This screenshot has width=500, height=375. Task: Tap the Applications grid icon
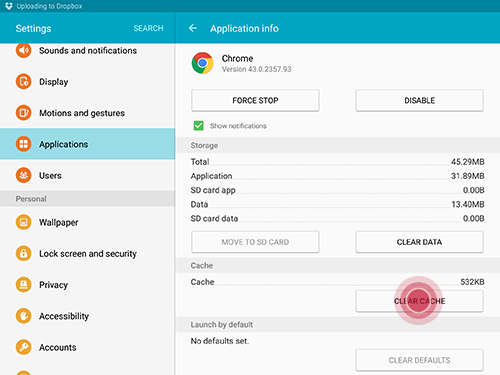[23, 144]
